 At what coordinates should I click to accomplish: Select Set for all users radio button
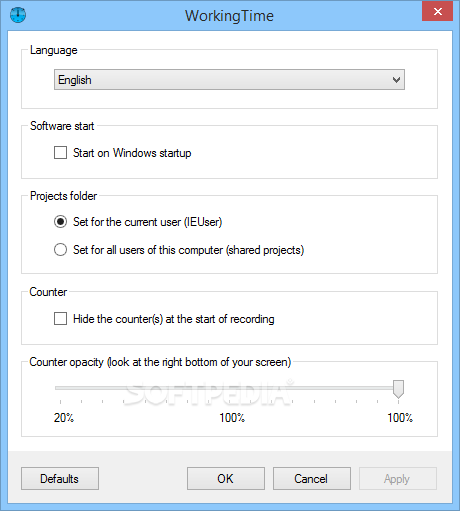(x=60, y=250)
